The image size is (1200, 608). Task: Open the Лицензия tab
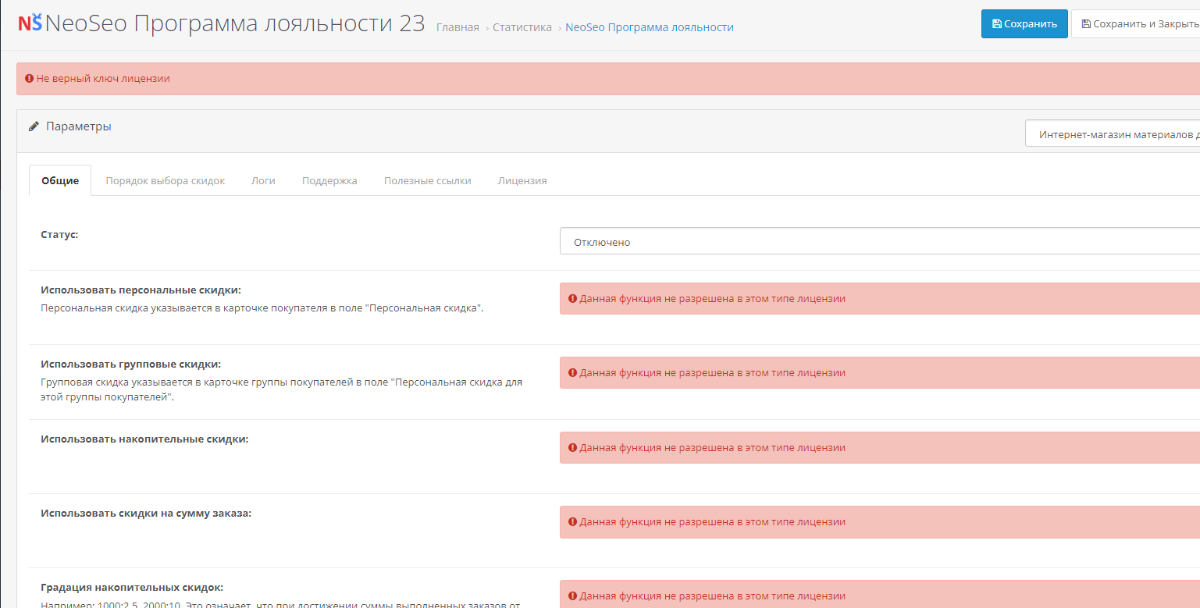click(522, 181)
